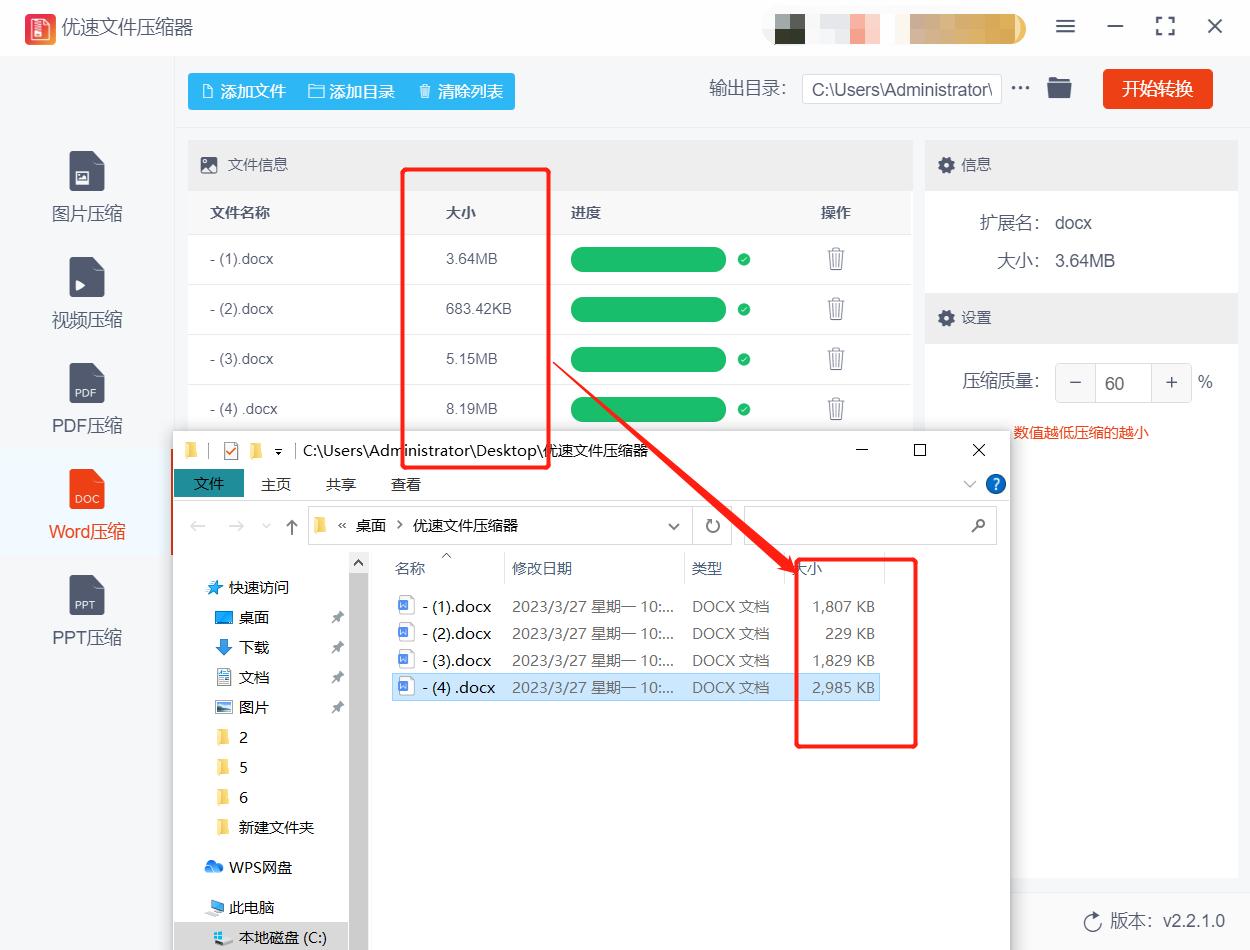
Task: Open the 视频压缩 compression mode
Action: pos(86,293)
